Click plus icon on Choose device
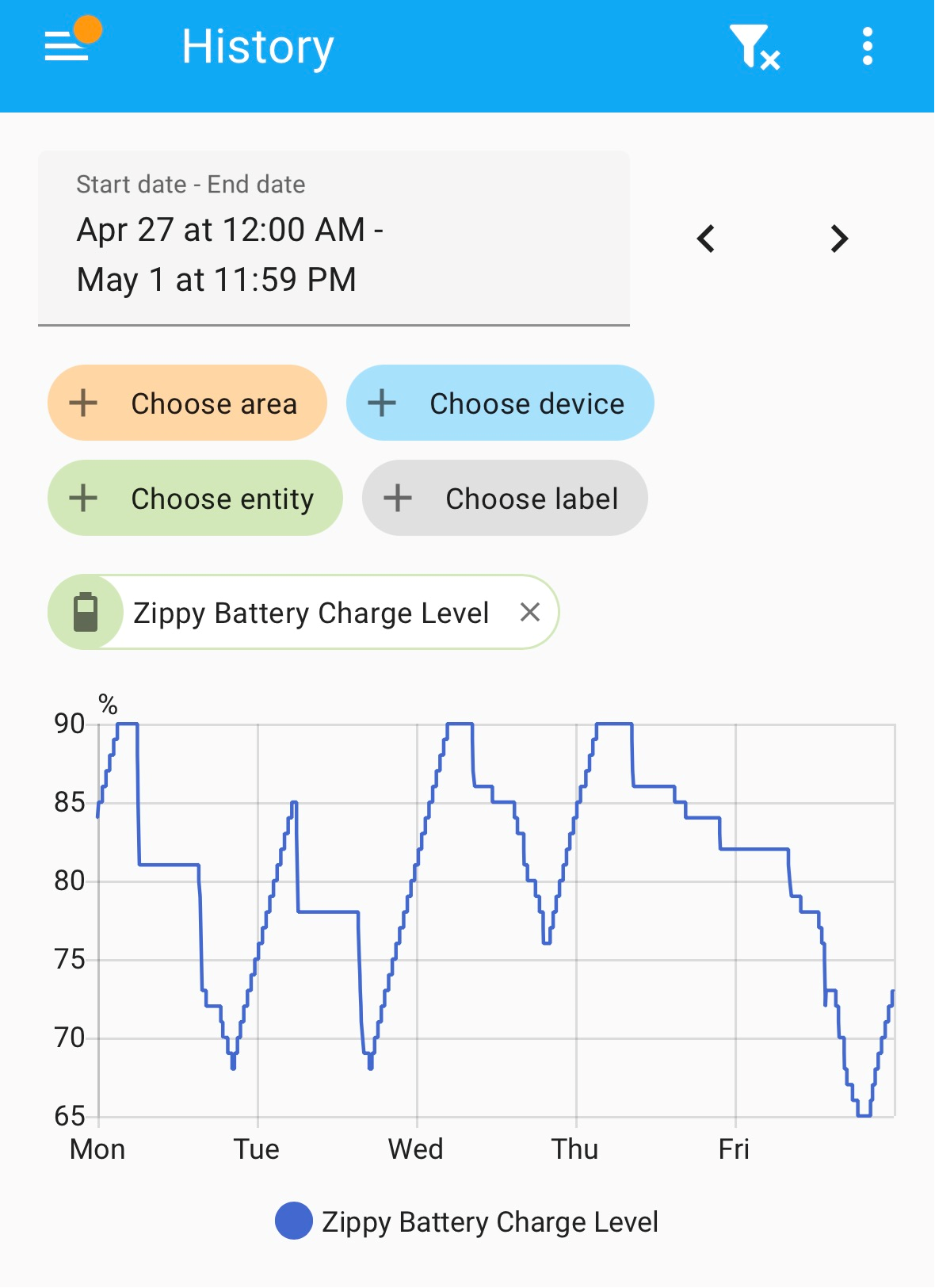 (382, 403)
